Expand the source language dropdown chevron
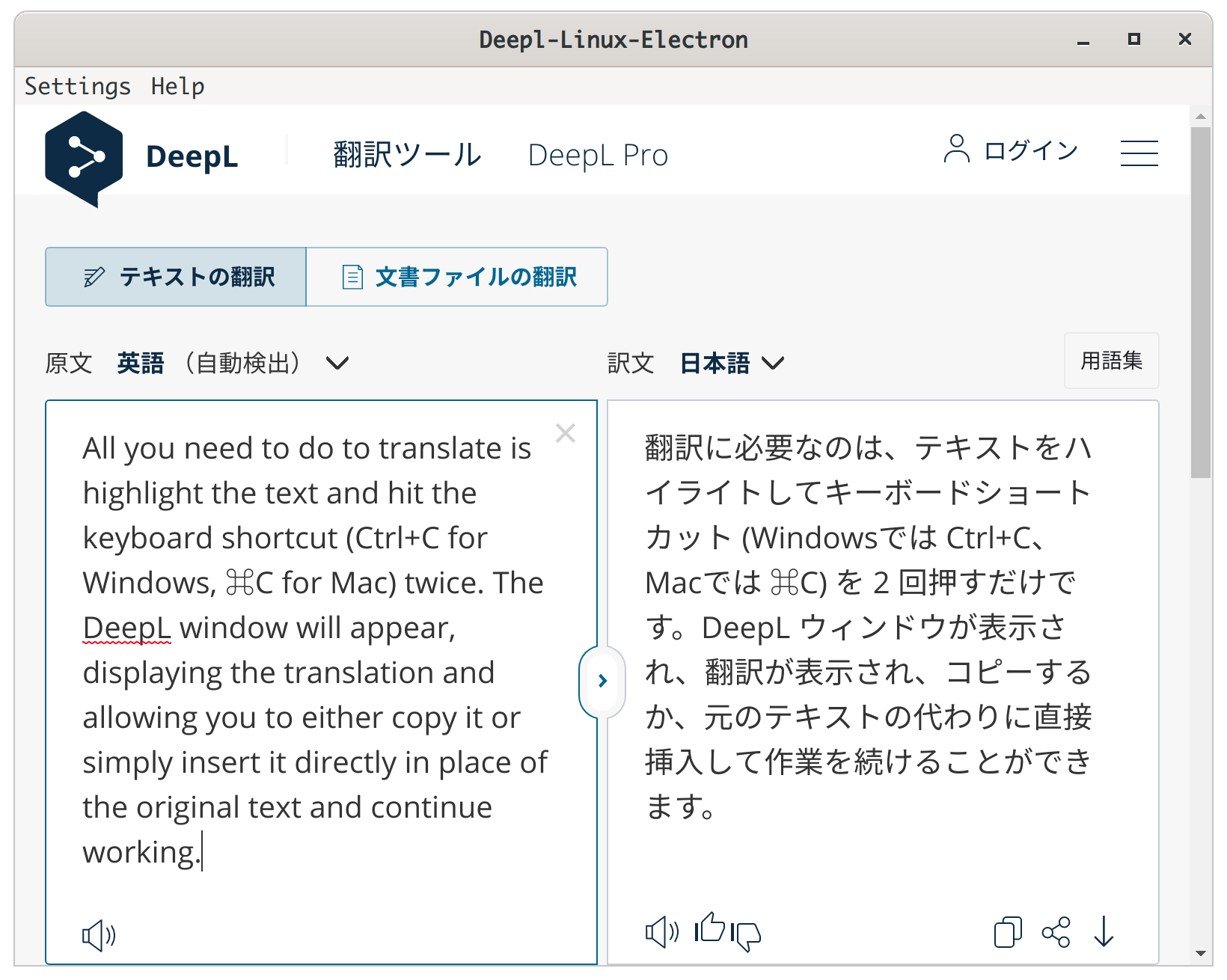Screen dimensions: 1227x980 (337, 364)
